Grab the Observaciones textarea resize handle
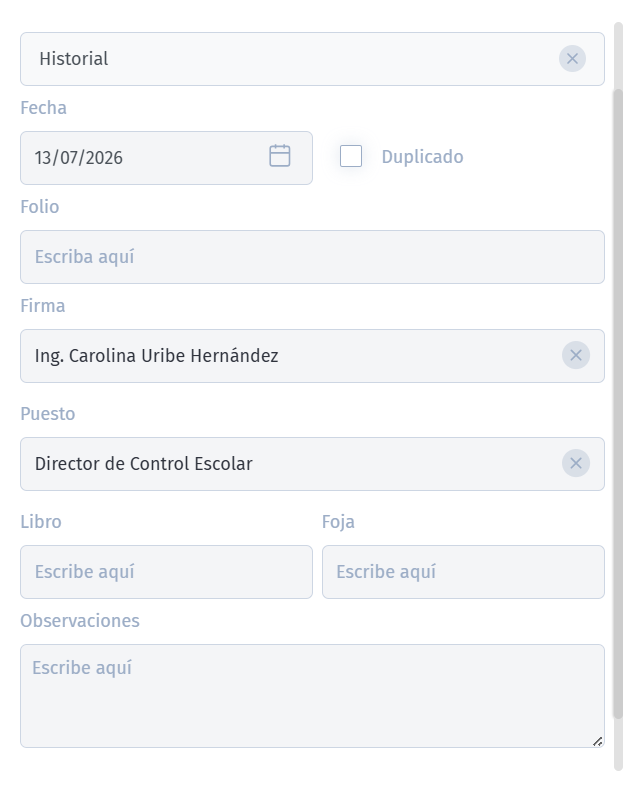Viewport: 637px width, 795px height. pyautogui.click(x=597, y=741)
